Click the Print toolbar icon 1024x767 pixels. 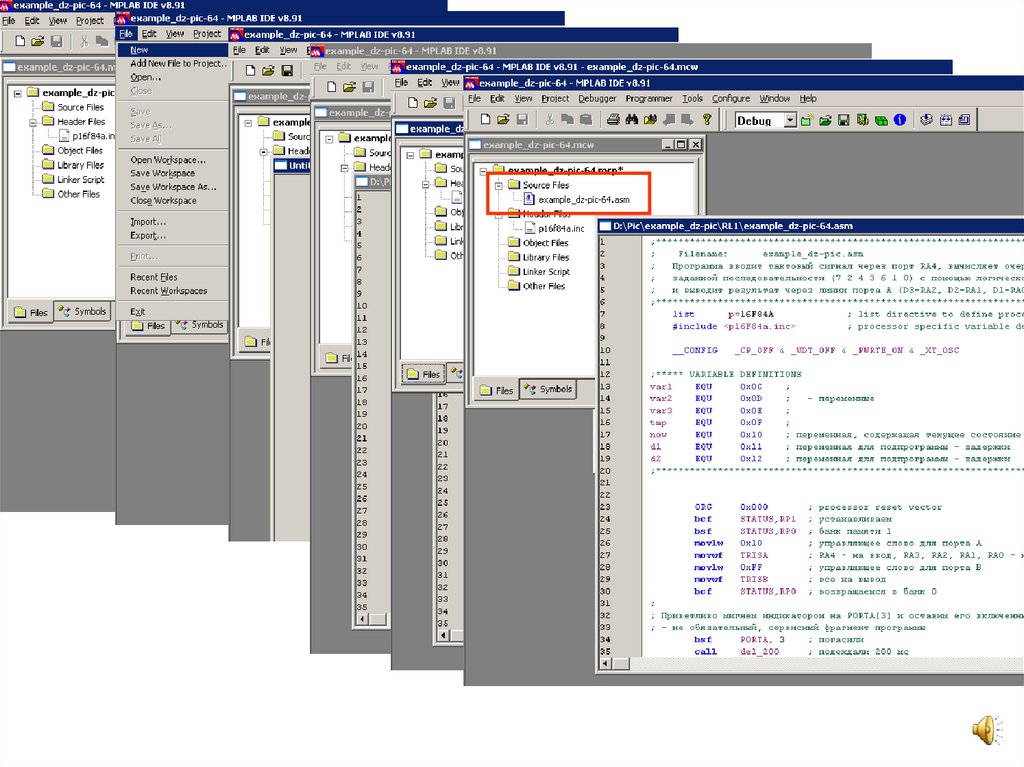coord(613,120)
